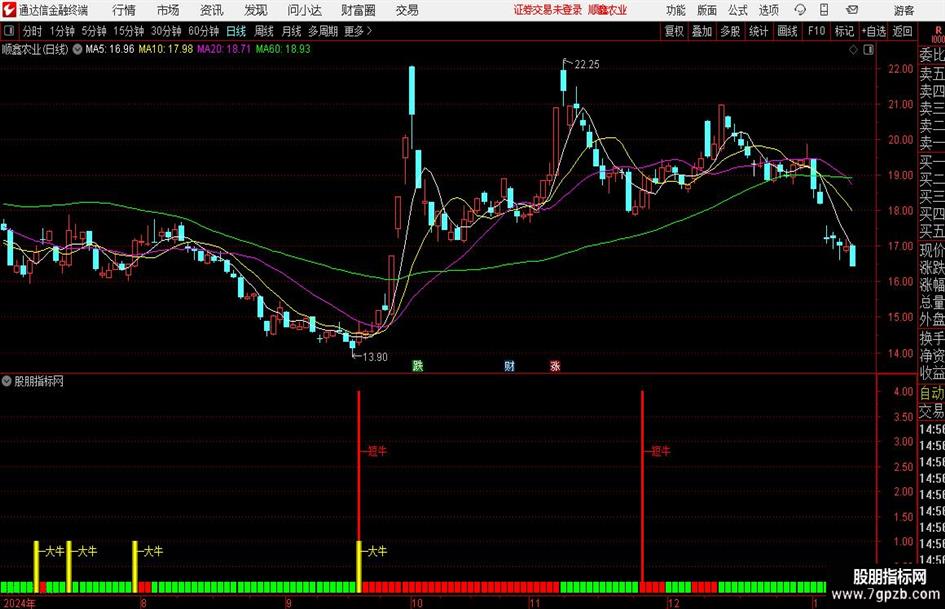Open the 行情 menu

click(124, 10)
